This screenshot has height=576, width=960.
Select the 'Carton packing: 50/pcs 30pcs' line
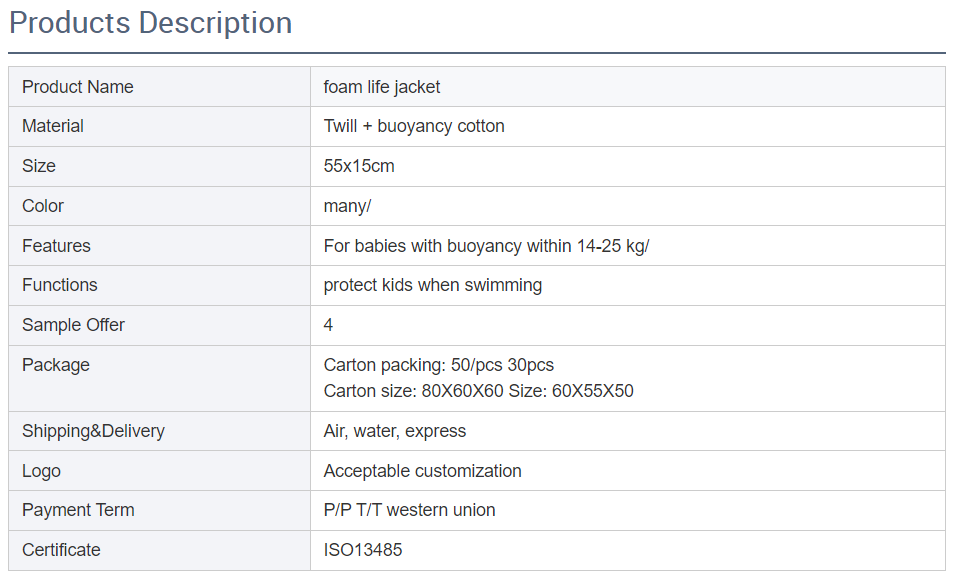439,365
